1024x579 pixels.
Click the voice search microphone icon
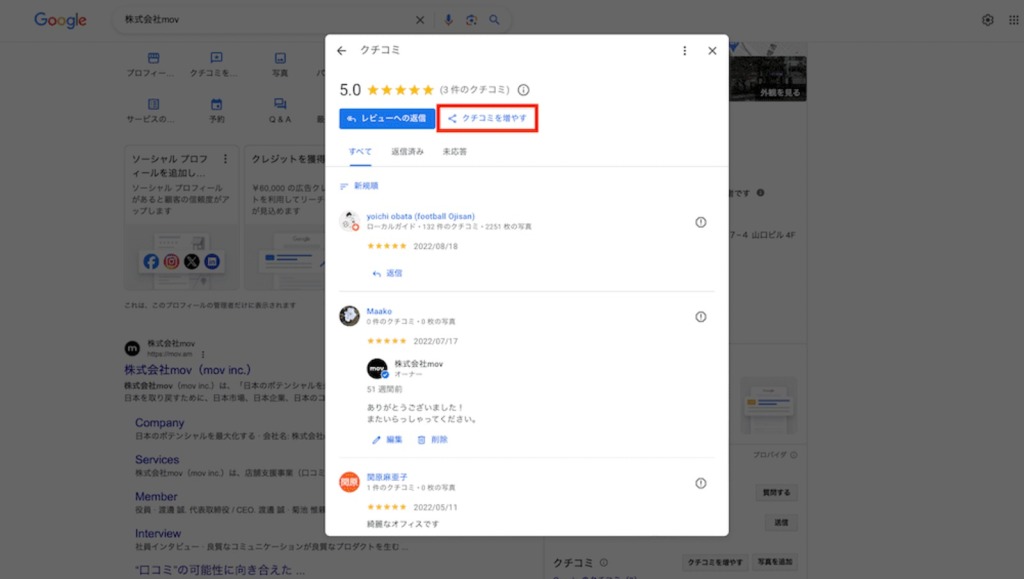click(x=448, y=20)
